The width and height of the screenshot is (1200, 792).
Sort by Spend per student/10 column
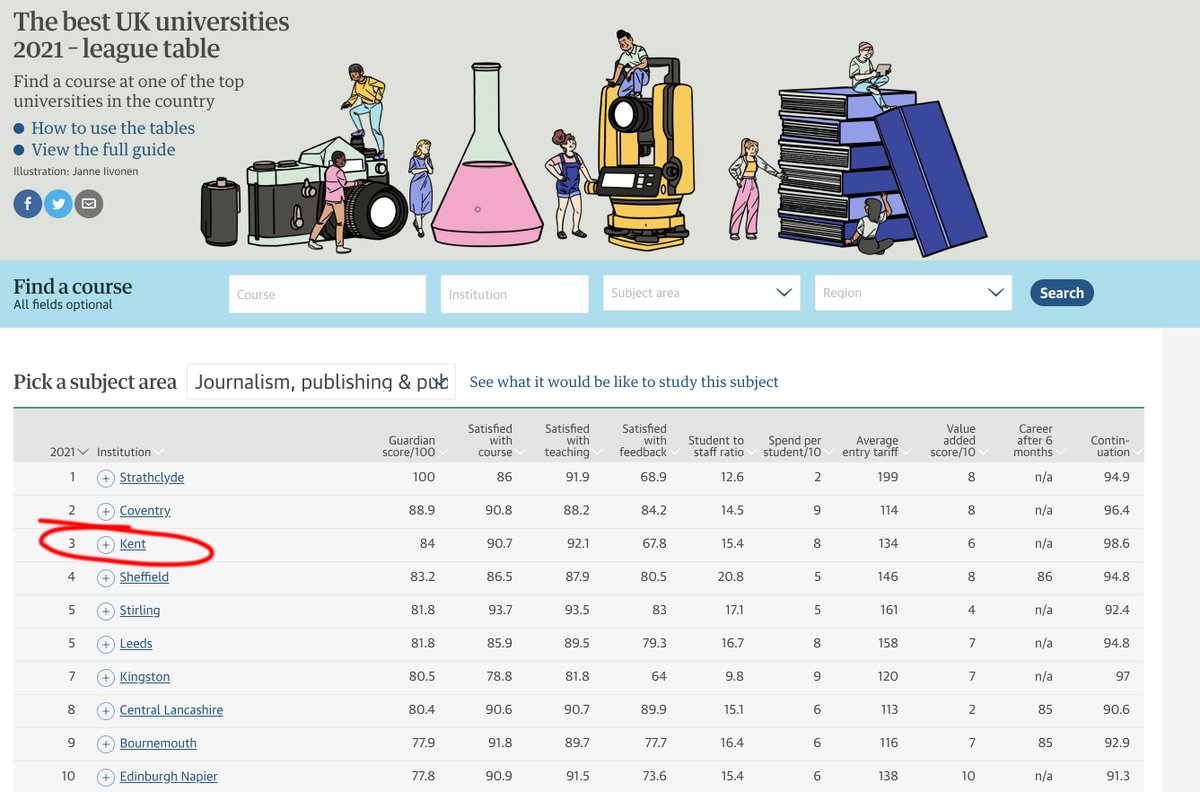[x=799, y=446]
